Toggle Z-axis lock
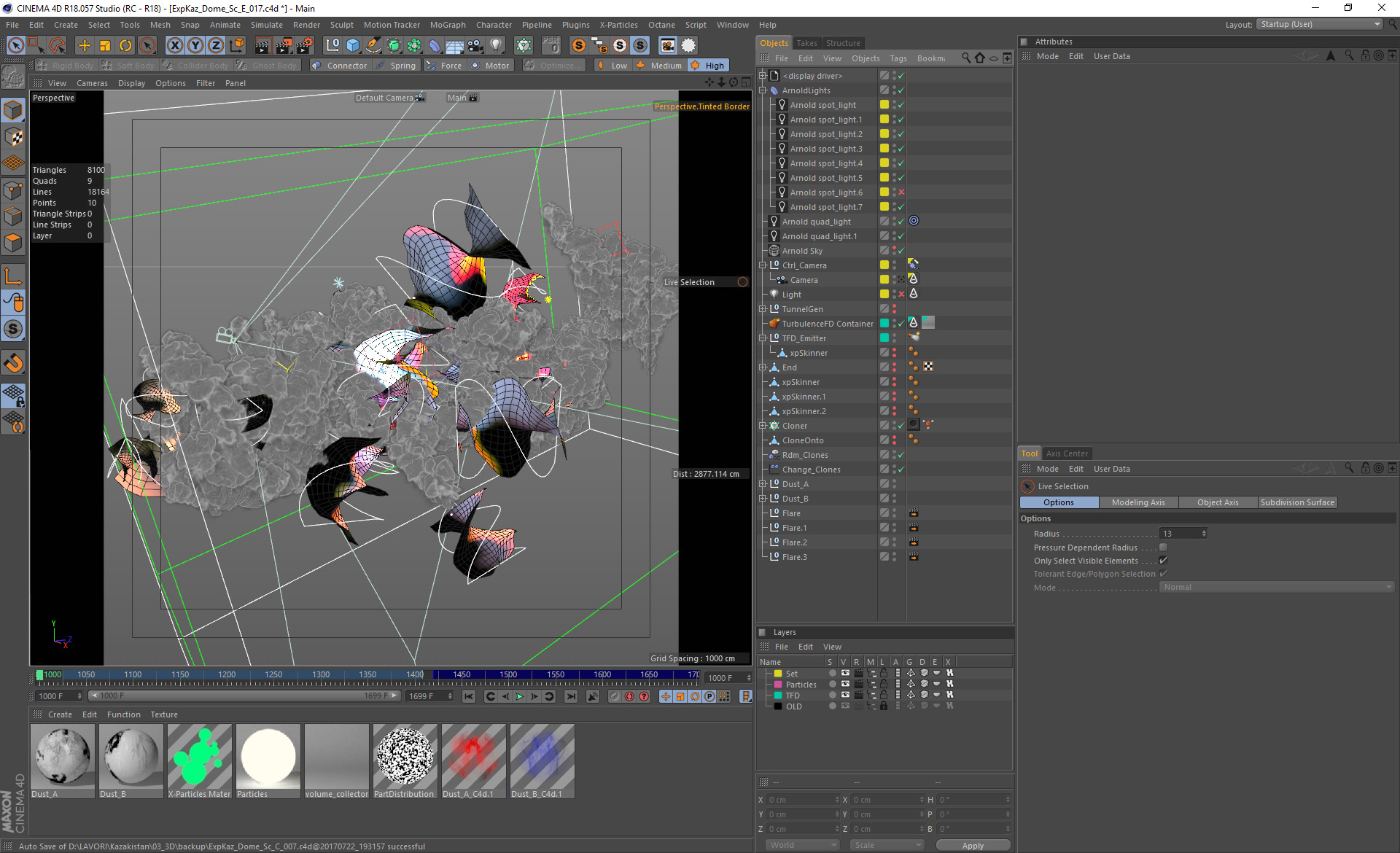Image resolution: width=1400 pixels, height=853 pixels. [216, 46]
